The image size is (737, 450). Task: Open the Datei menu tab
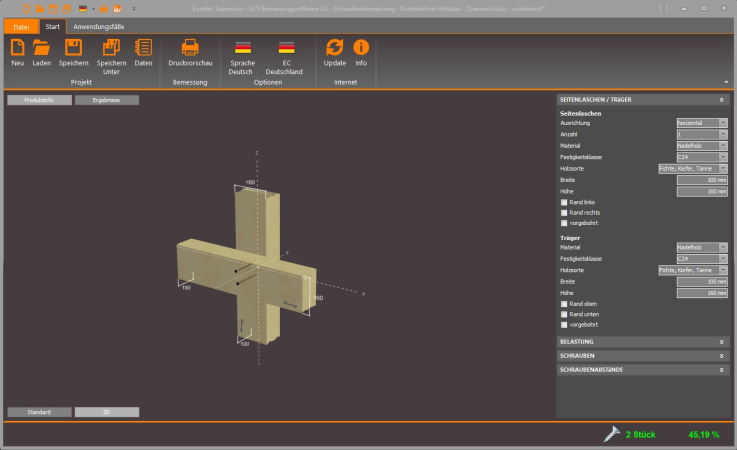[21, 26]
